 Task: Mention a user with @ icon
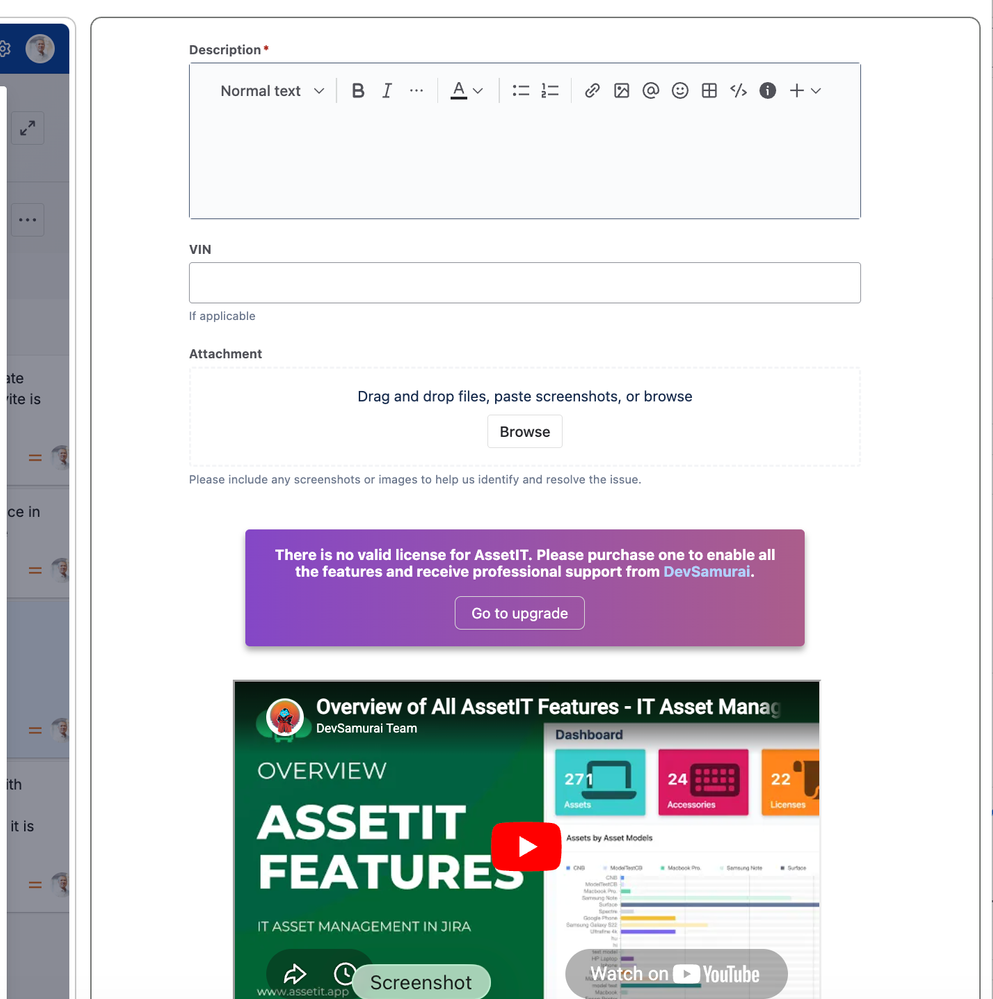coord(650,90)
